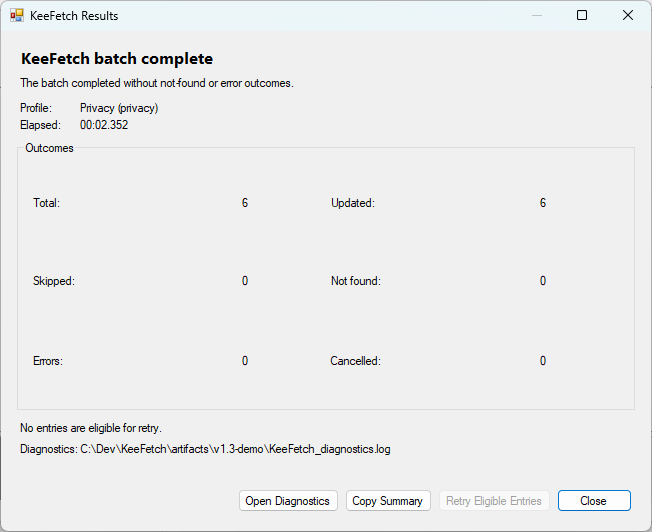The width and height of the screenshot is (652, 532).
Task: Click the 'Not found:' label
Action: point(356,281)
